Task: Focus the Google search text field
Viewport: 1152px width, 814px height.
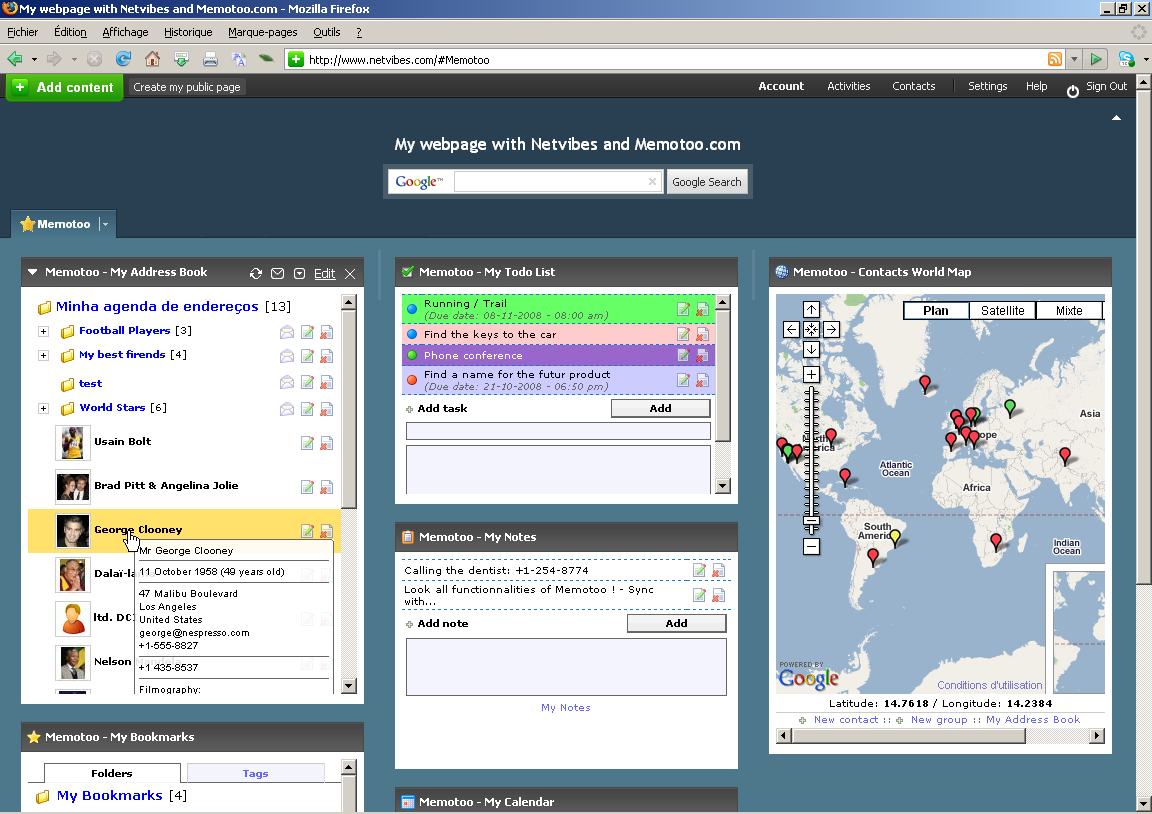Action: [x=557, y=181]
